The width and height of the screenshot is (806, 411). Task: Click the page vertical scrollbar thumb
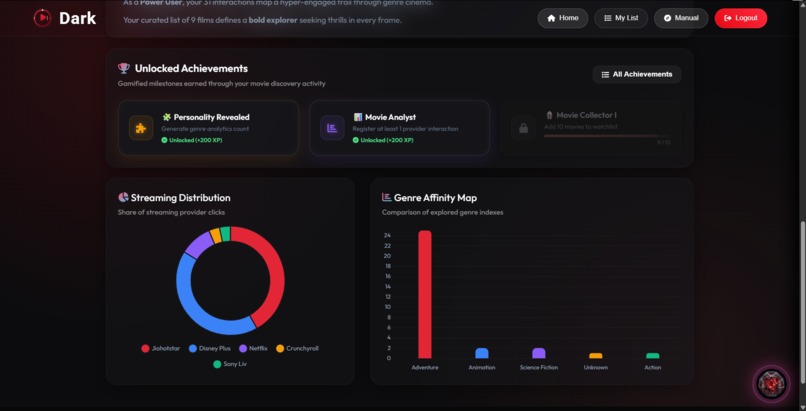(x=802, y=303)
